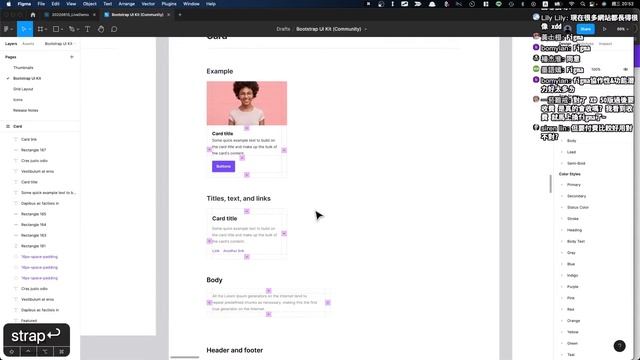Click 'Titles, text, and links' heading
The width and height of the screenshot is (640, 360).
click(x=238, y=198)
